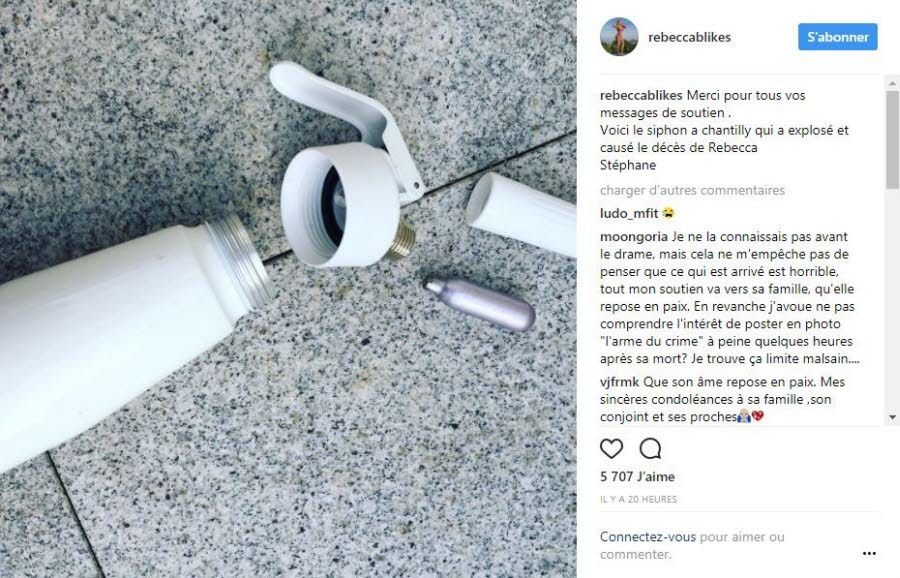Open rebeccablikes profile avatar
Image resolution: width=900 pixels, height=578 pixels.
pos(619,37)
